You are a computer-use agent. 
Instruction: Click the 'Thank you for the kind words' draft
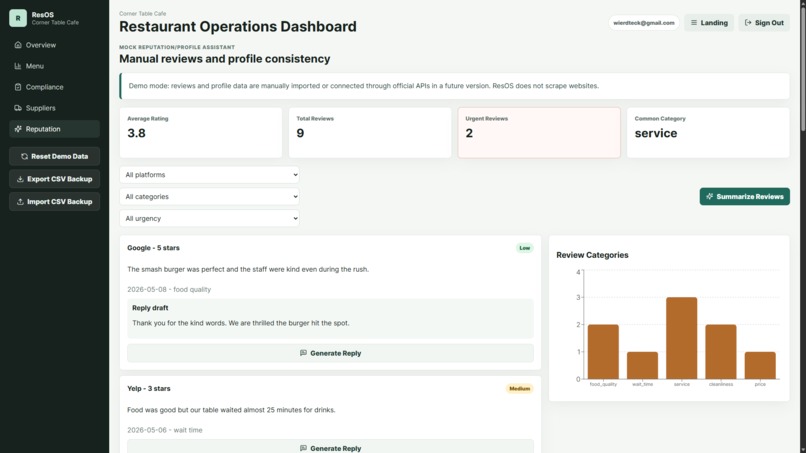pos(241,323)
